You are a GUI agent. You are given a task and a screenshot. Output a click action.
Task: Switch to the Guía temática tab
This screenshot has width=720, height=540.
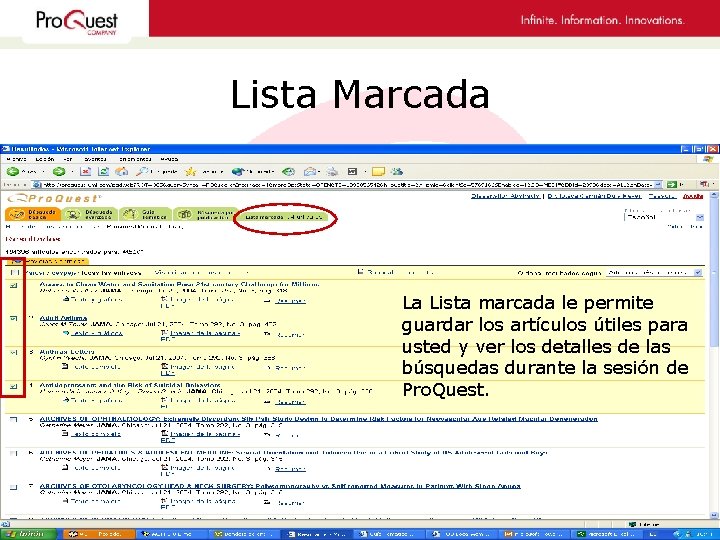[x=146, y=214]
